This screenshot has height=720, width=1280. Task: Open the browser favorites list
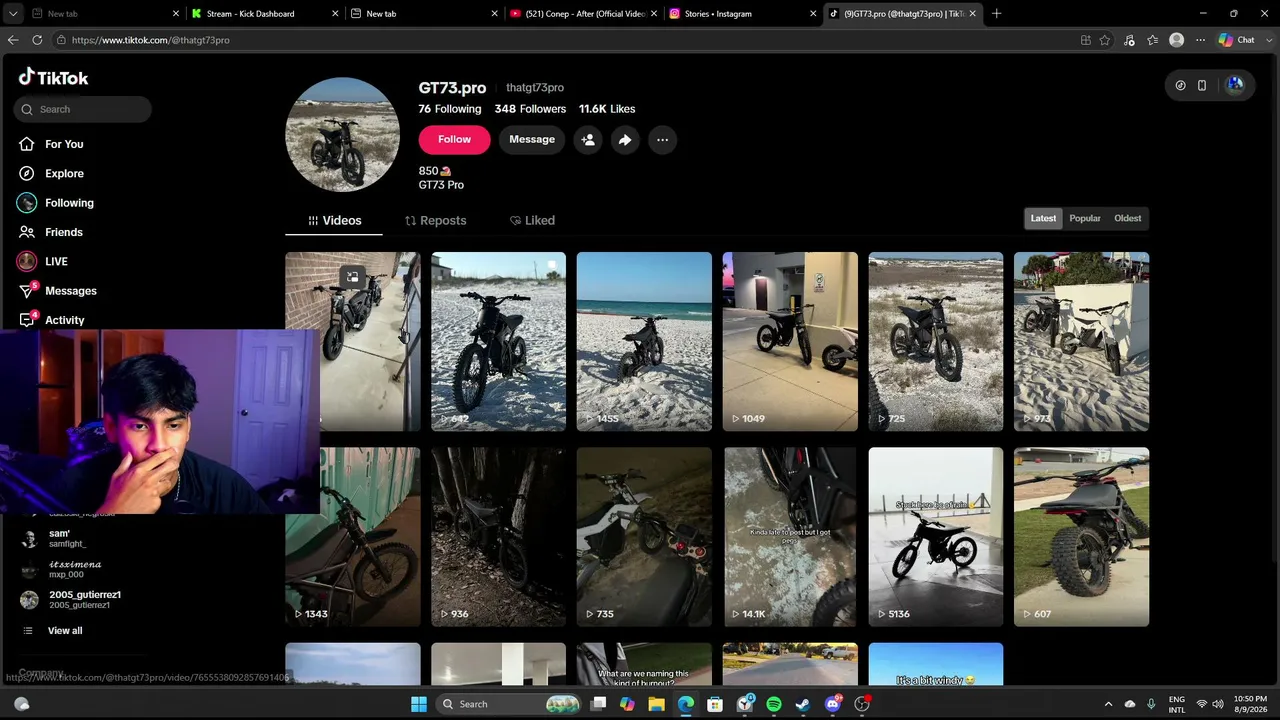coord(1153,40)
